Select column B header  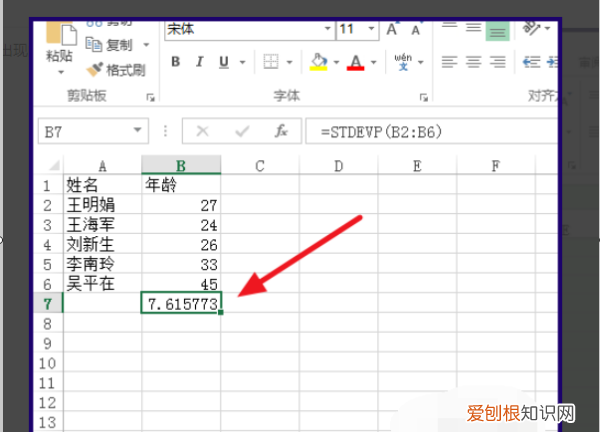(181, 165)
